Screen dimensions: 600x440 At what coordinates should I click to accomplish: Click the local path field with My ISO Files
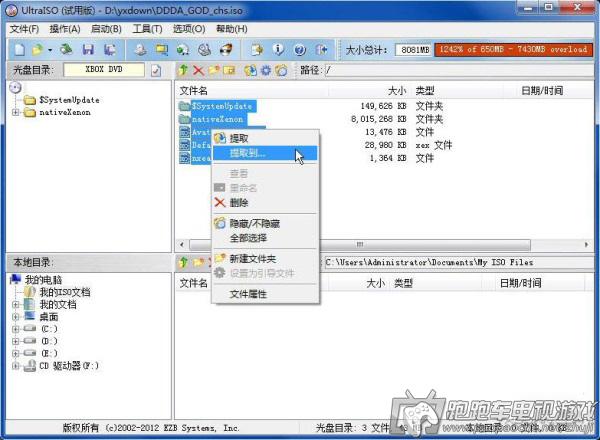pos(459,262)
